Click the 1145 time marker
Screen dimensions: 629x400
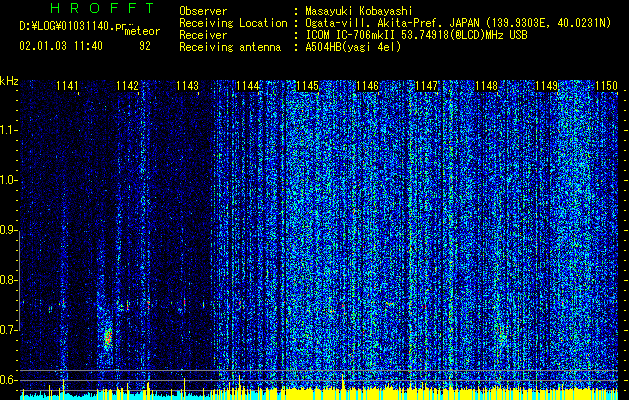coord(307,86)
